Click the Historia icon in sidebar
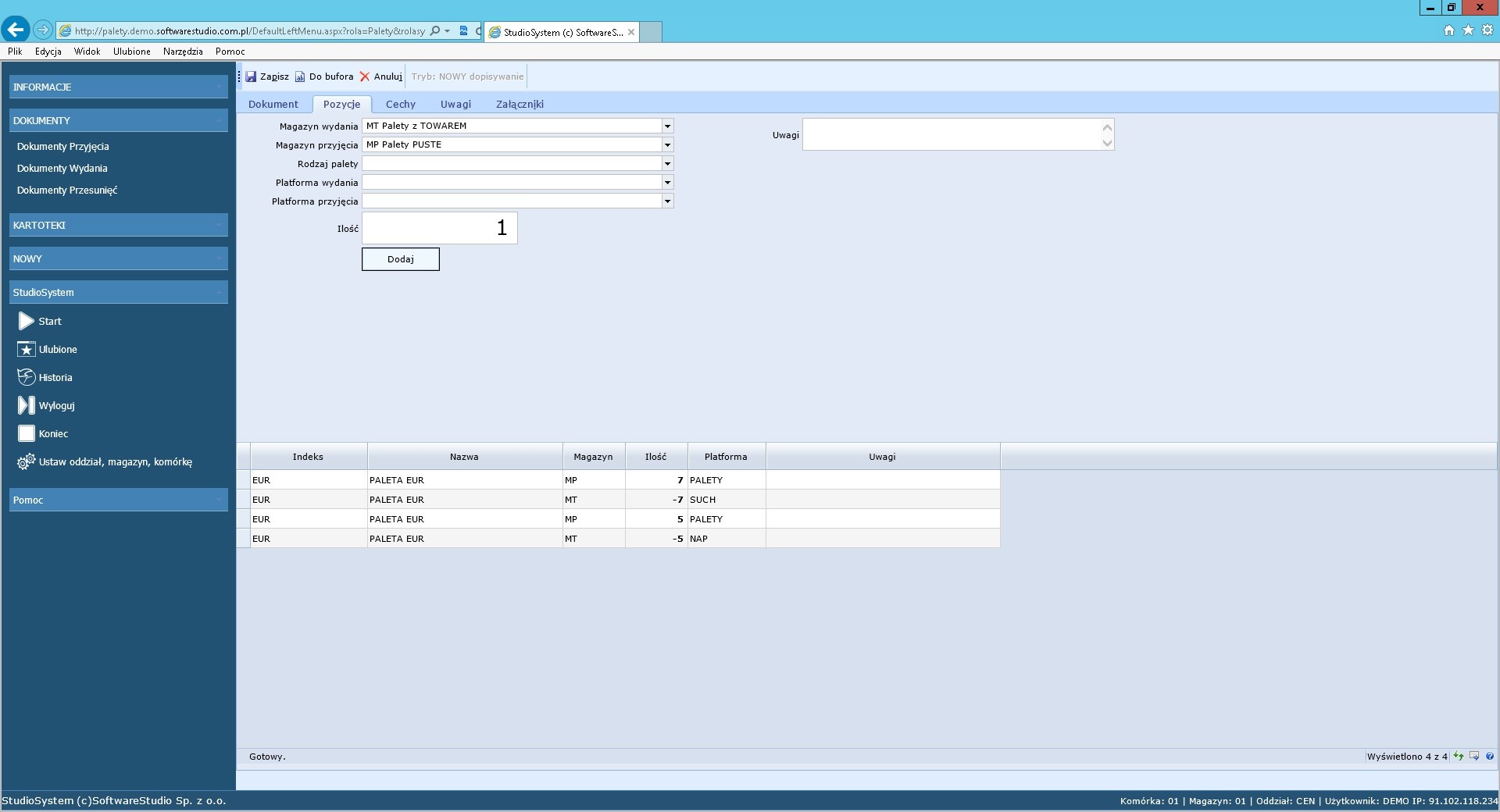Image resolution: width=1500 pixels, height=812 pixels. click(26, 377)
